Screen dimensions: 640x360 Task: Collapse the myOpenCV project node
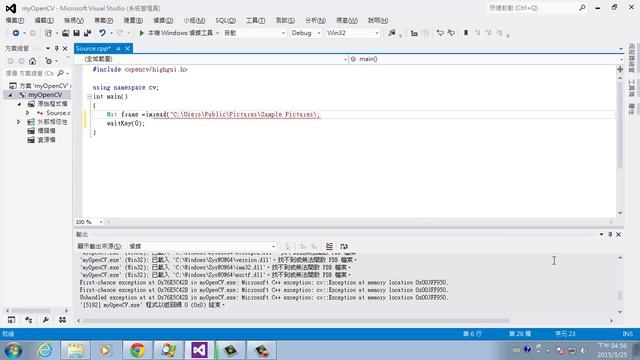coord(10,95)
